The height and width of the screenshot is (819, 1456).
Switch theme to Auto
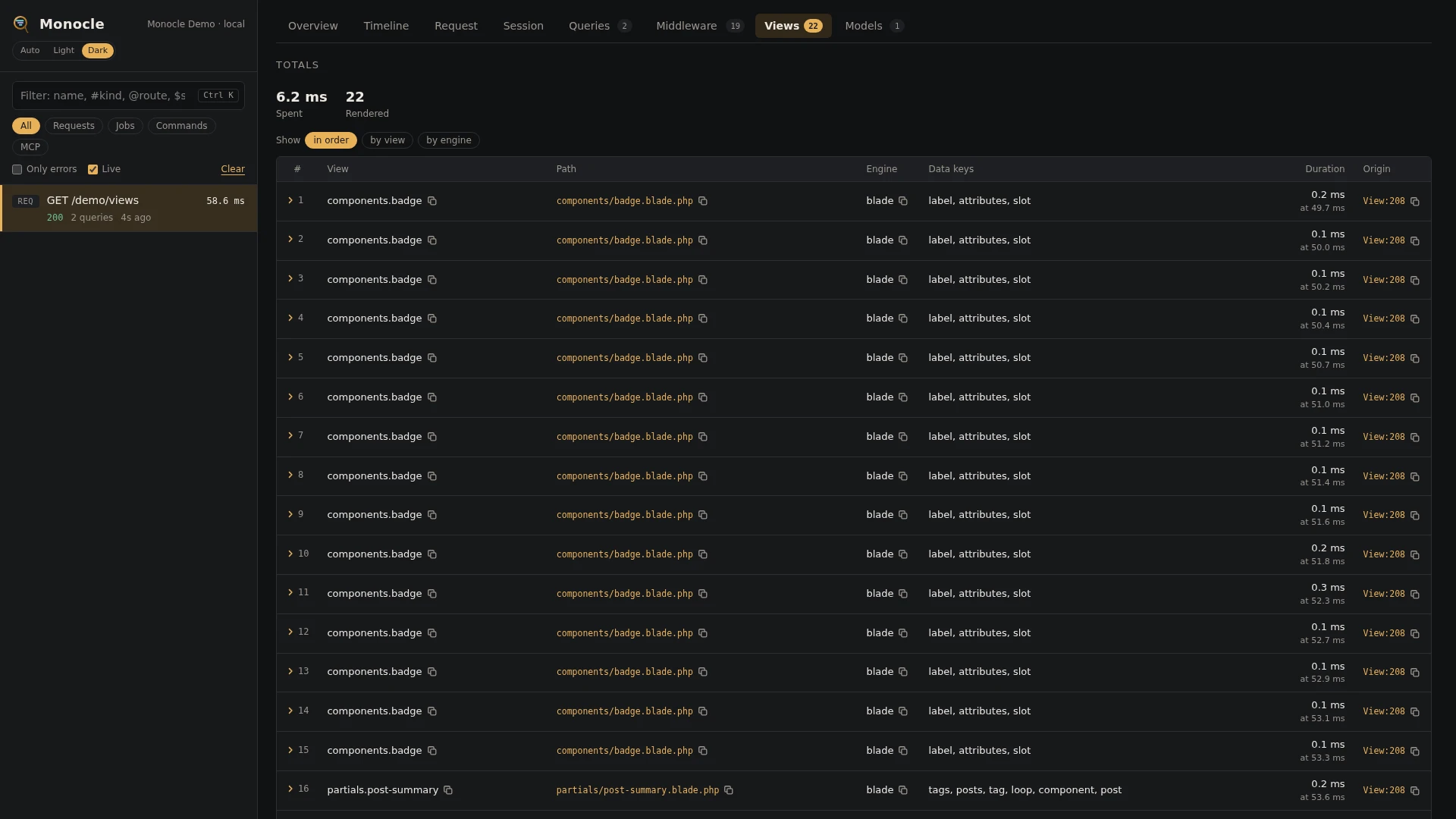point(30,51)
